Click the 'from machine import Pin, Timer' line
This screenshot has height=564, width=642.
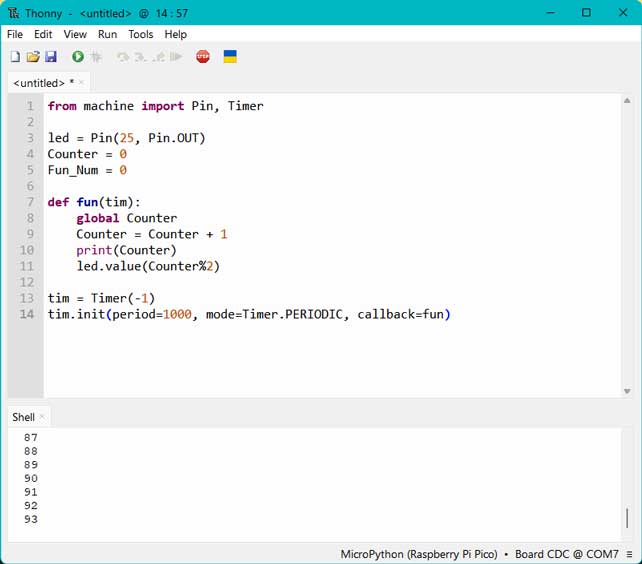[156, 106]
